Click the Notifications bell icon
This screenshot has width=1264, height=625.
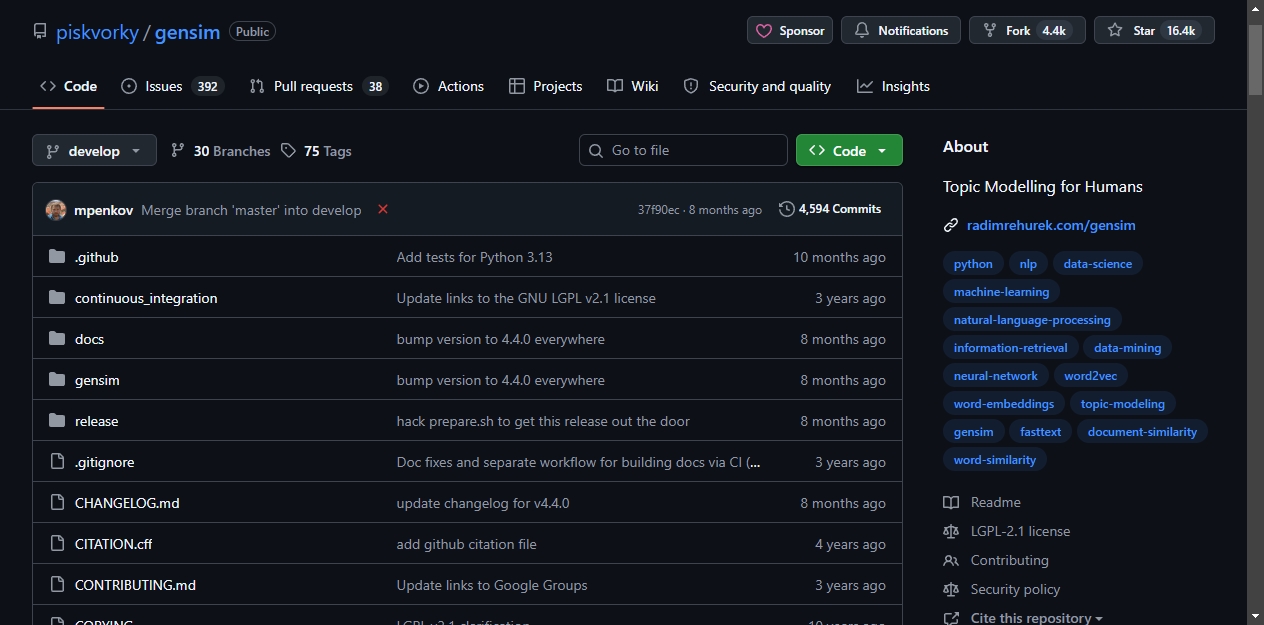pyautogui.click(x=862, y=31)
